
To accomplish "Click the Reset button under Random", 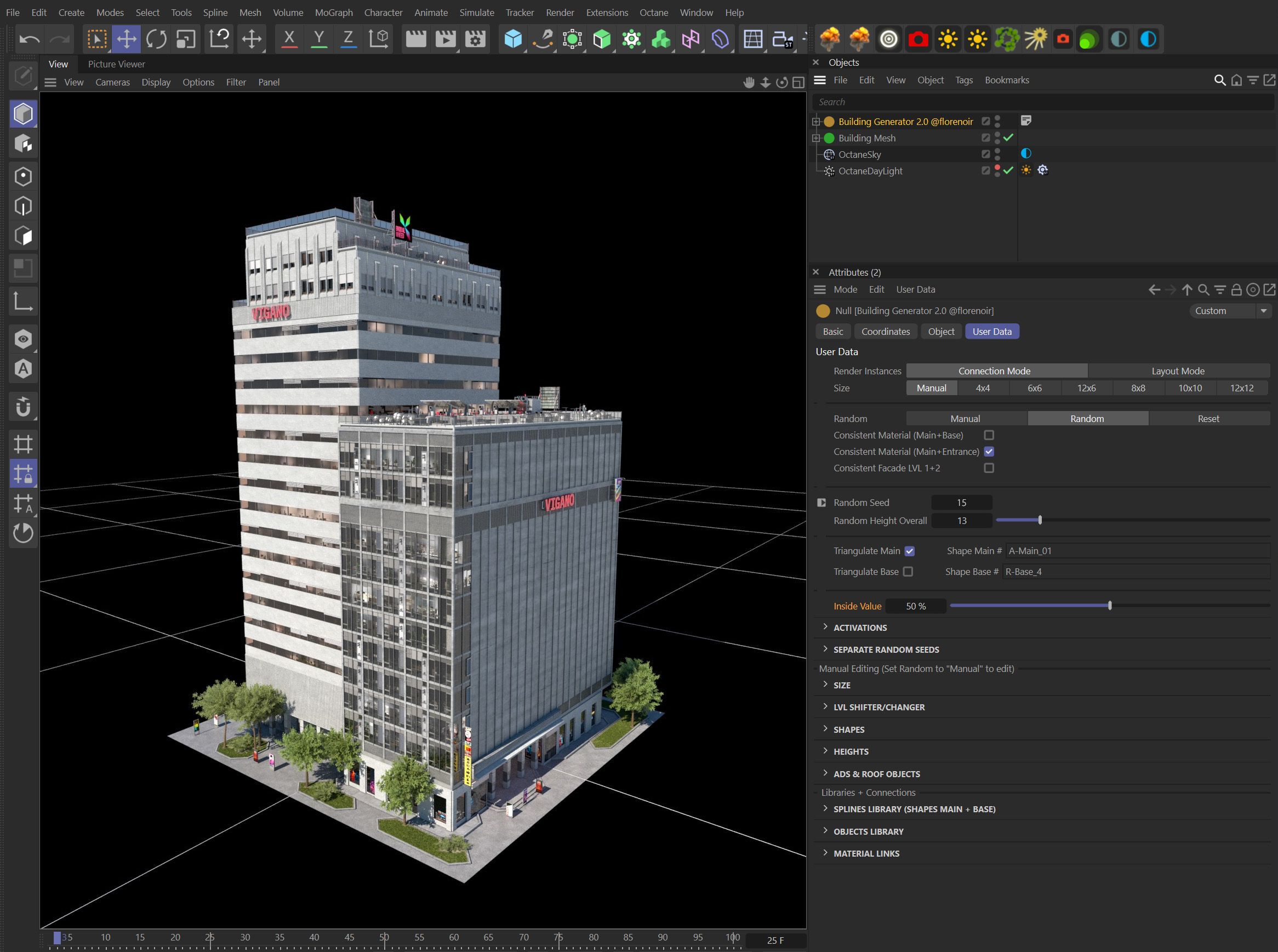I will pos(1208,418).
